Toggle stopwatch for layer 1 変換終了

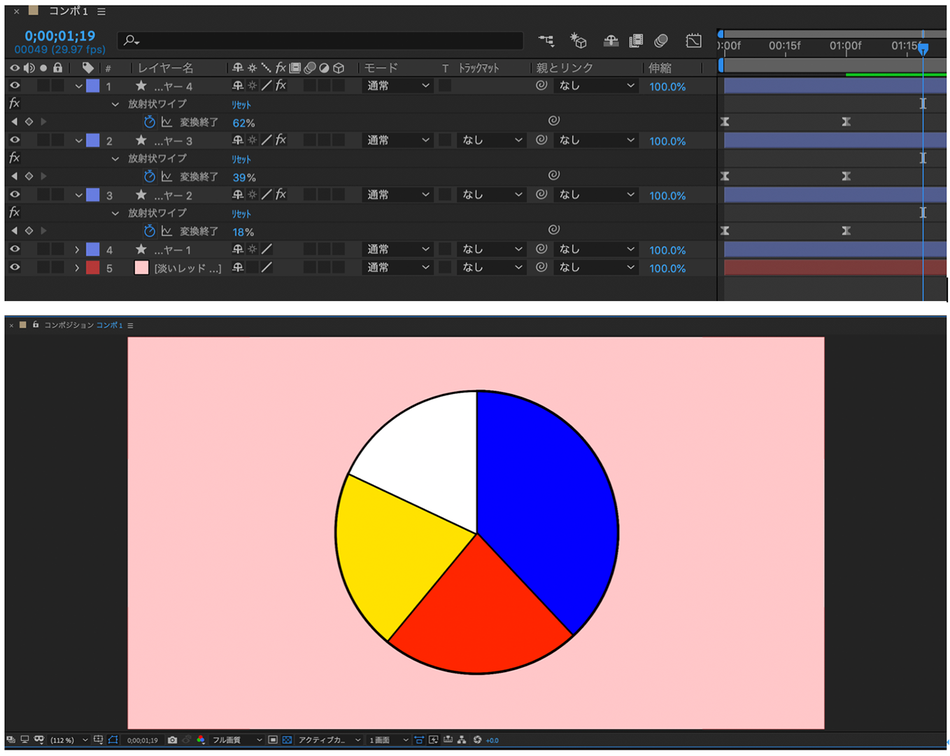tap(150, 122)
